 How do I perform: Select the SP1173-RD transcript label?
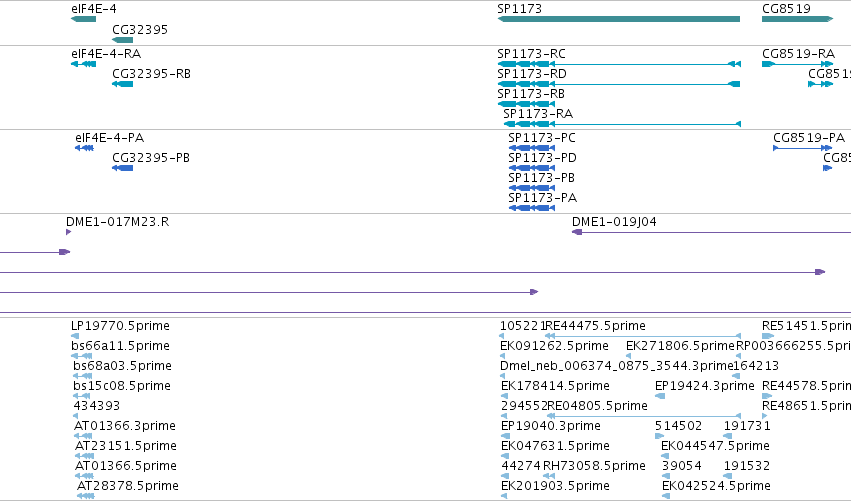(532, 74)
